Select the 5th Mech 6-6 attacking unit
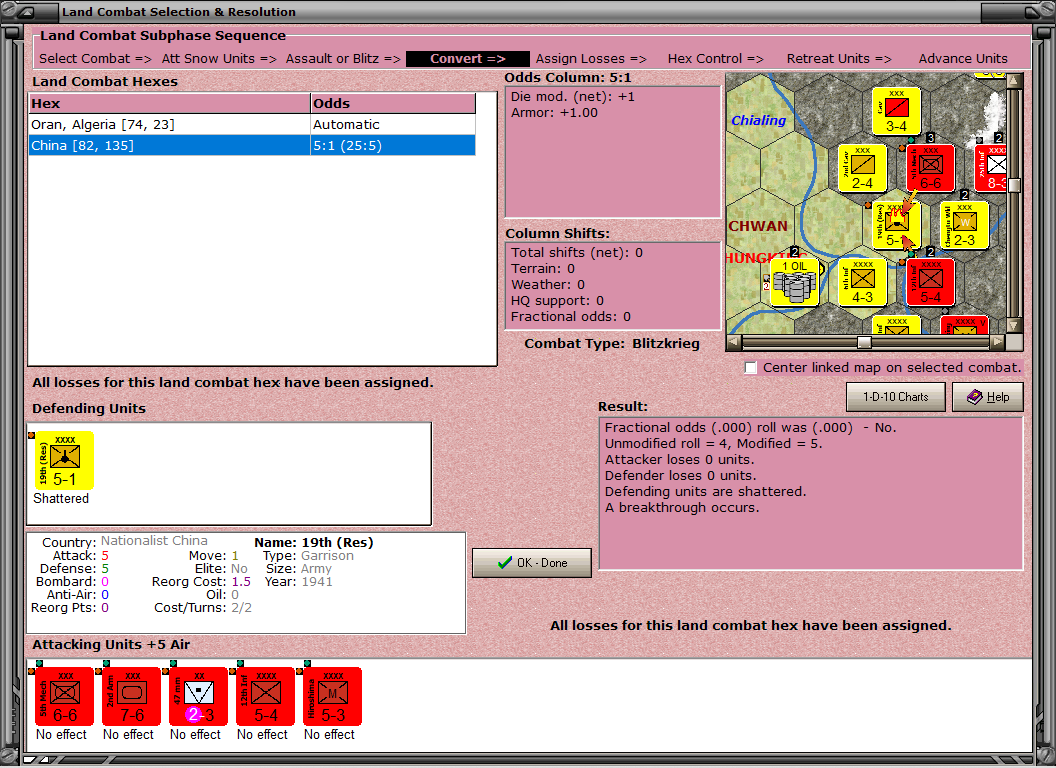 pos(64,697)
